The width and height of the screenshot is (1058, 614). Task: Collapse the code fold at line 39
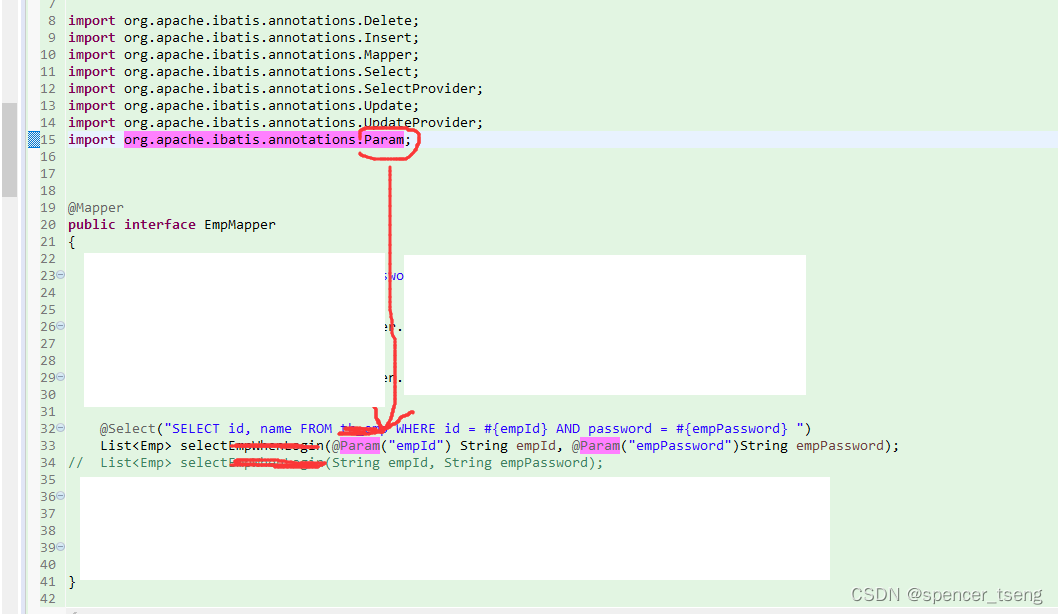pyautogui.click(x=59, y=547)
